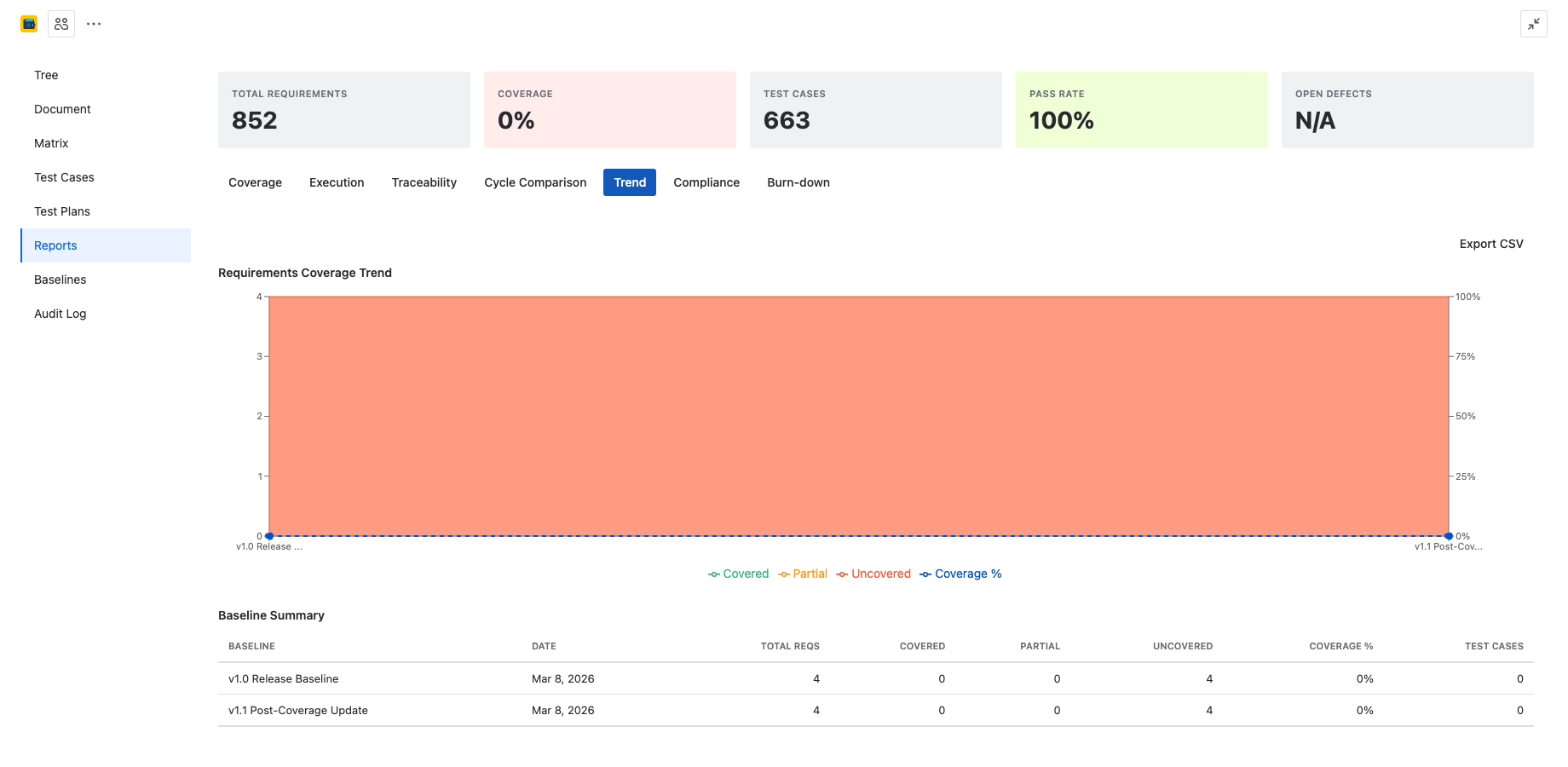Navigate to Baselines in the sidebar
1568x767 pixels.
pos(60,280)
